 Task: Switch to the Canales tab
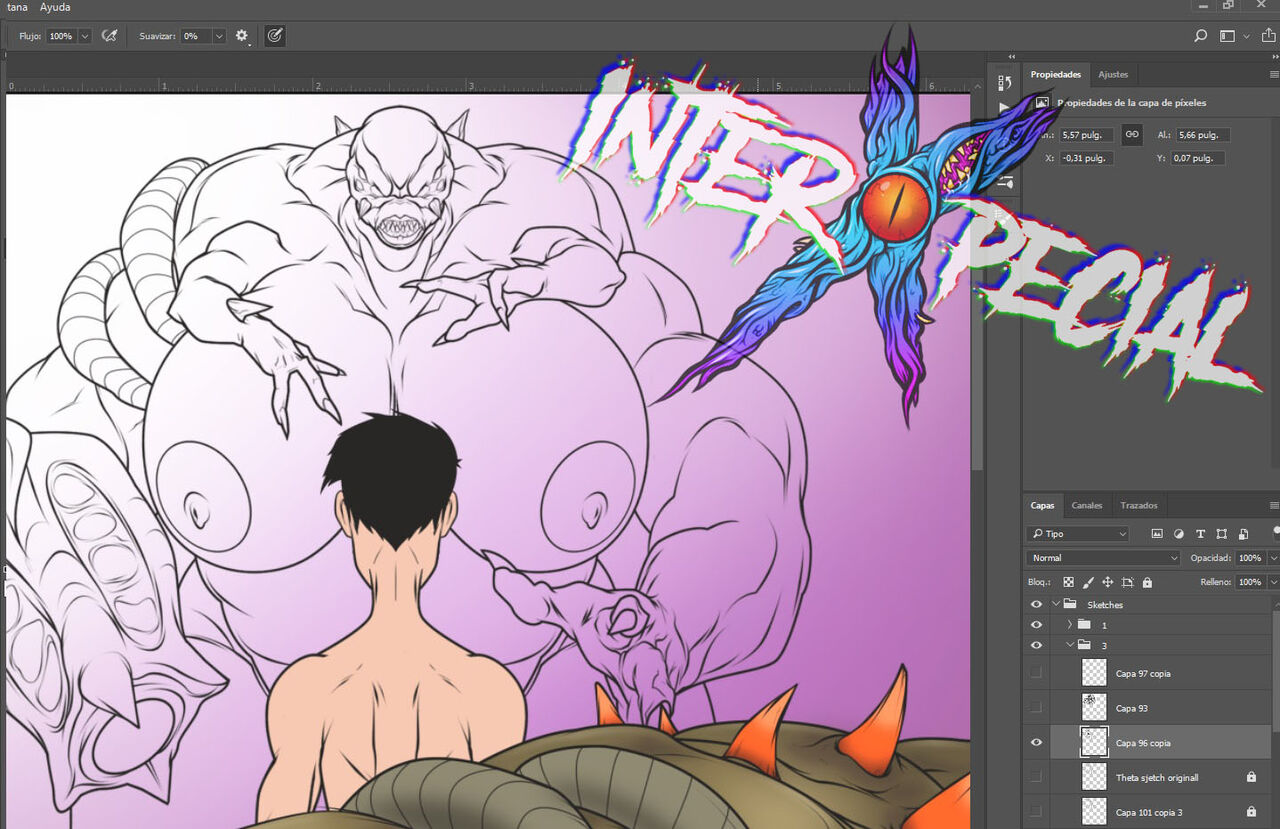pos(1087,505)
